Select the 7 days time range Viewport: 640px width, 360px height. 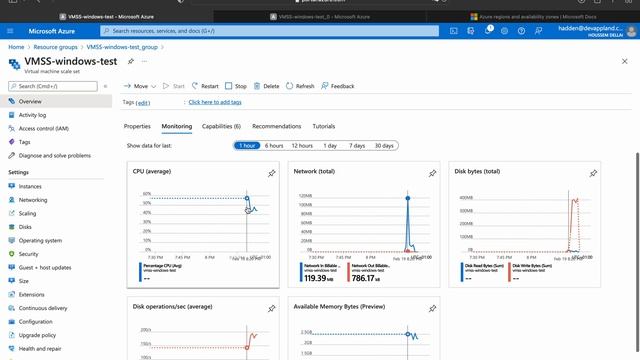click(x=357, y=146)
